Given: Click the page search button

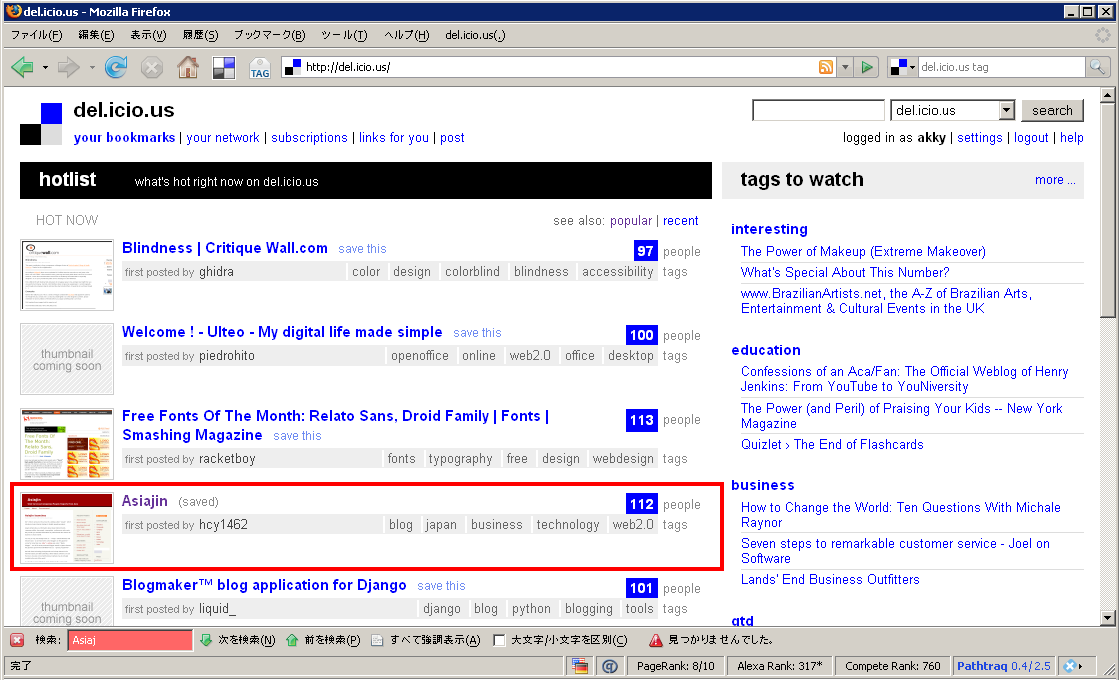Looking at the screenshot, I should point(1052,111).
